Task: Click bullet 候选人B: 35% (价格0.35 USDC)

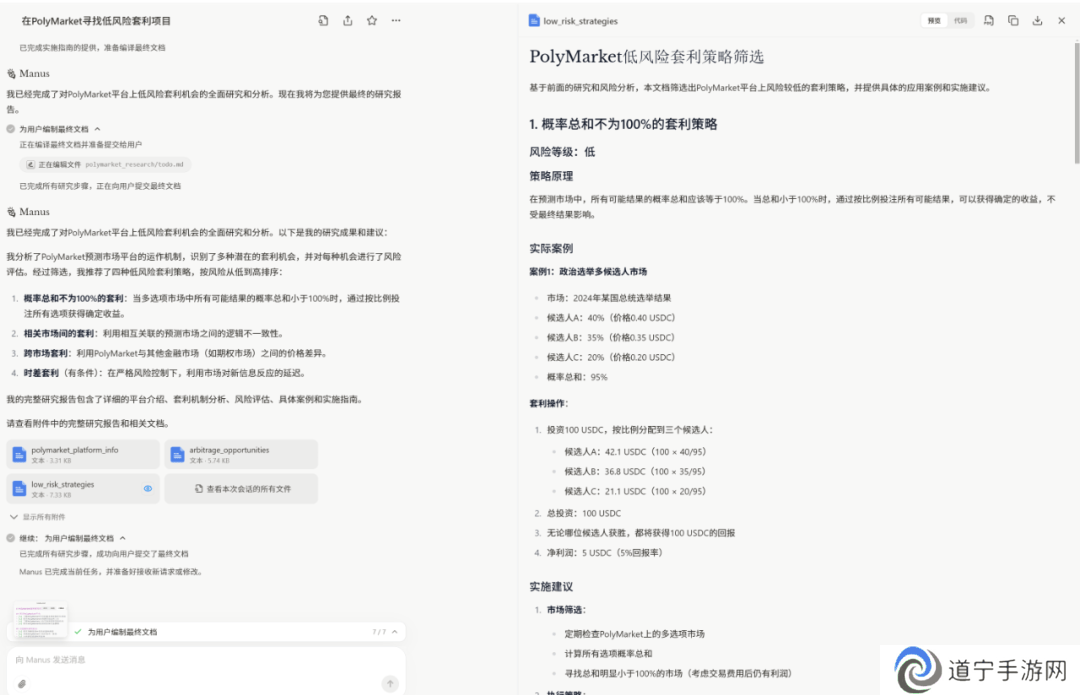Action: click(x=611, y=338)
